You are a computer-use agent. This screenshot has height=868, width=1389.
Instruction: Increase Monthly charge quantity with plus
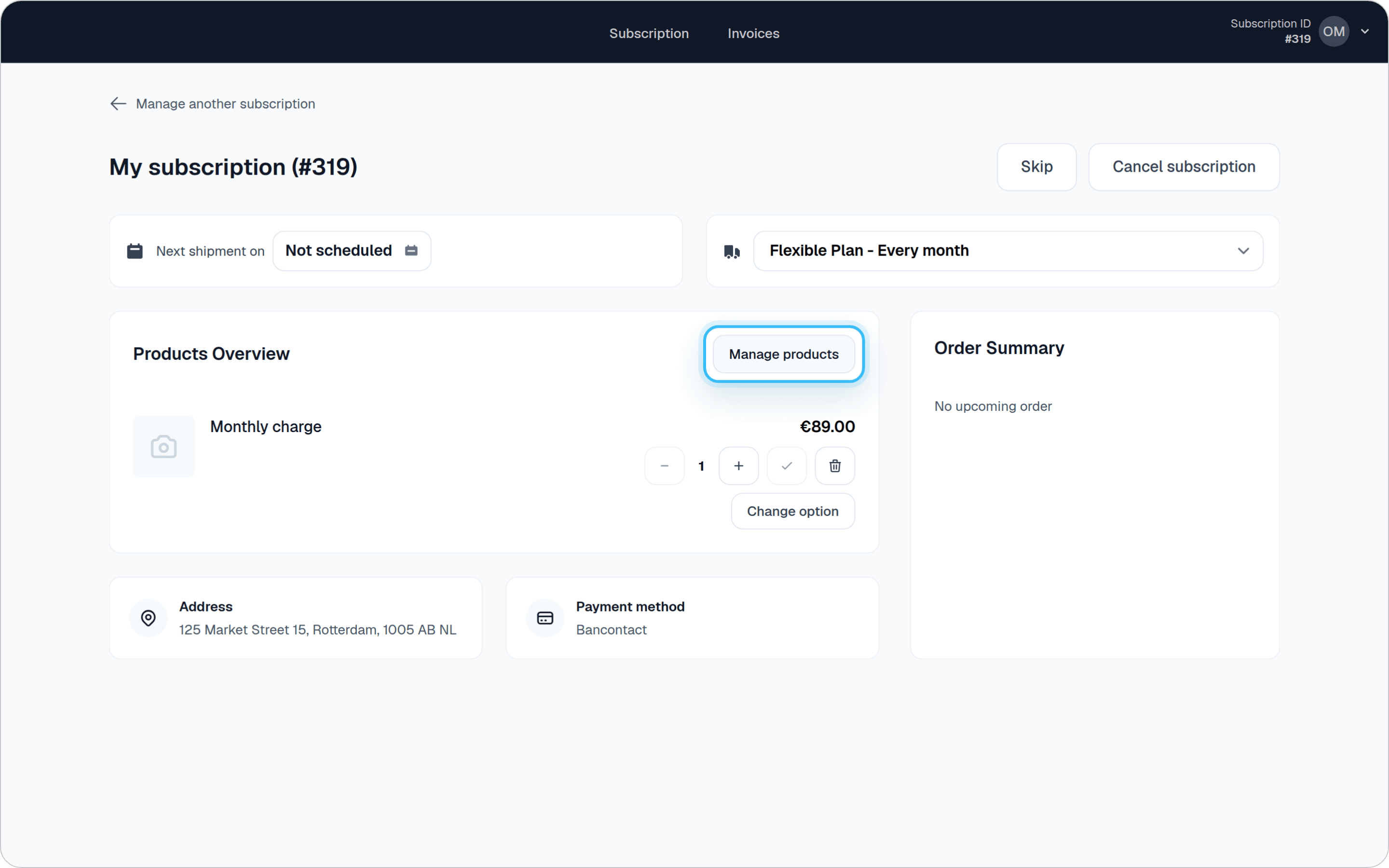pyautogui.click(x=738, y=465)
